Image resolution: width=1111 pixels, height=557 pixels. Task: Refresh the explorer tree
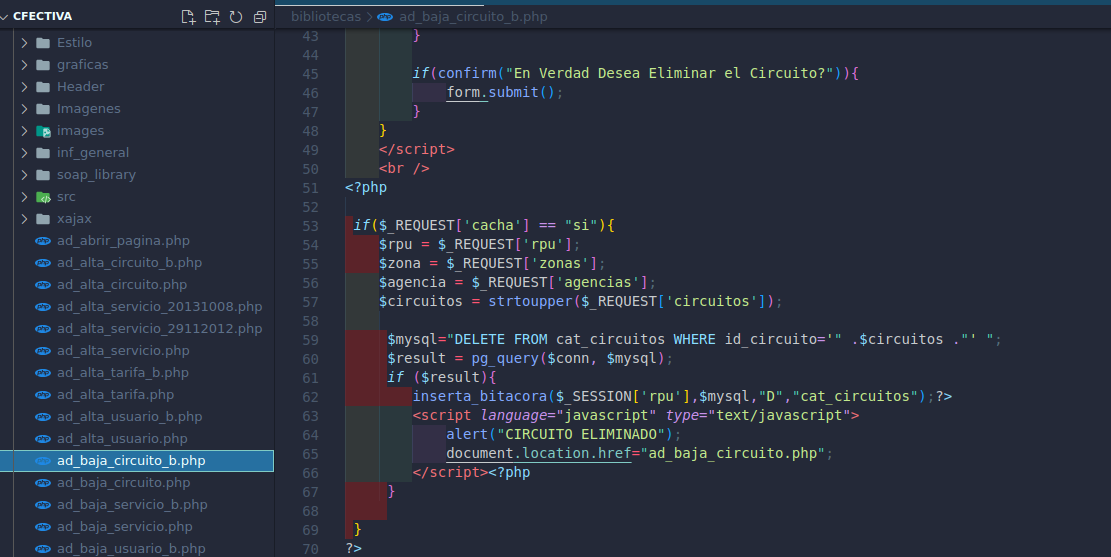click(x=236, y=16)
